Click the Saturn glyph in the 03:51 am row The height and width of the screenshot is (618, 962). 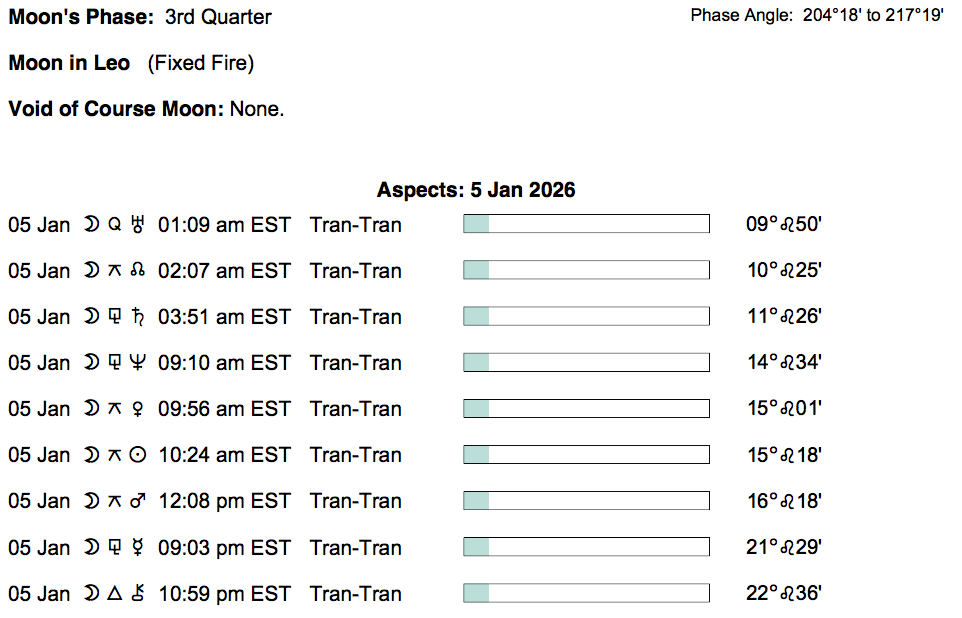click(x=138, y=317)
